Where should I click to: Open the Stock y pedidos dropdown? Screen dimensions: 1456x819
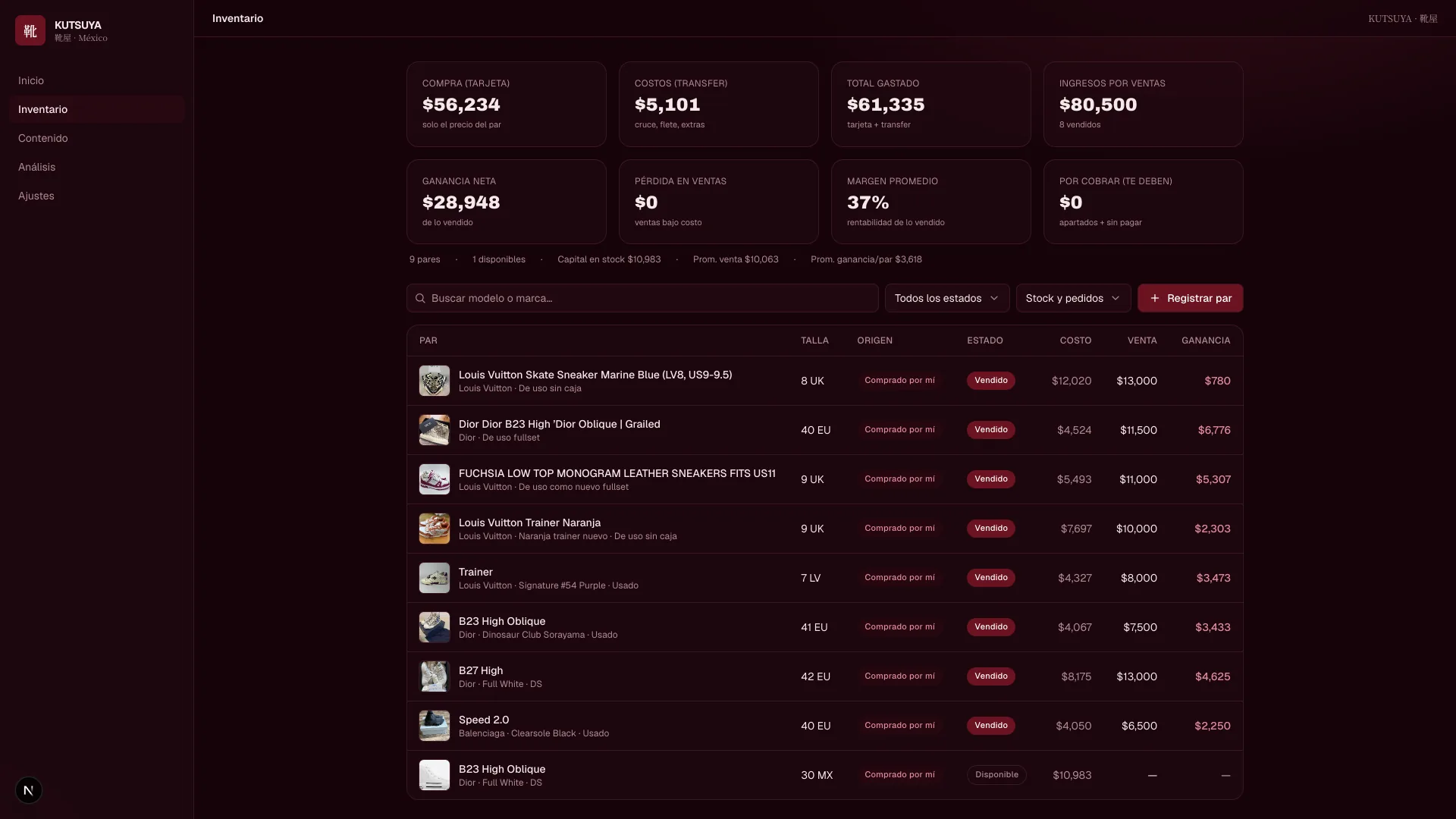click(x=1073, y=298)
